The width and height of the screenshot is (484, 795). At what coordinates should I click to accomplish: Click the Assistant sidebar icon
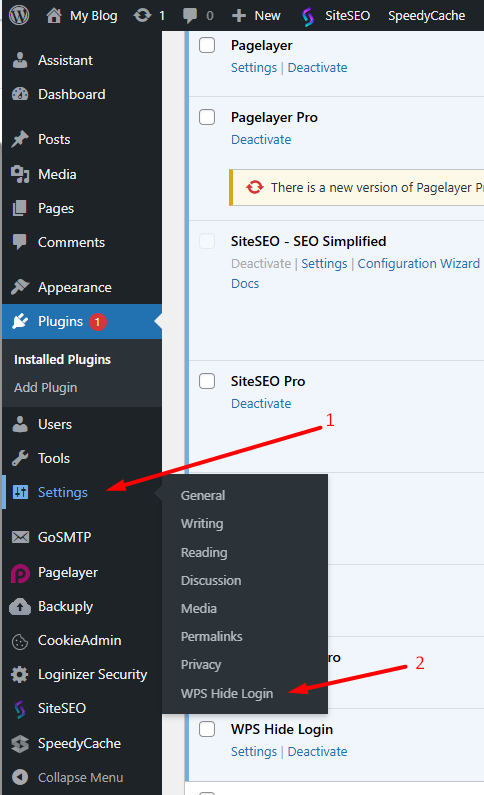pos(20,60)
